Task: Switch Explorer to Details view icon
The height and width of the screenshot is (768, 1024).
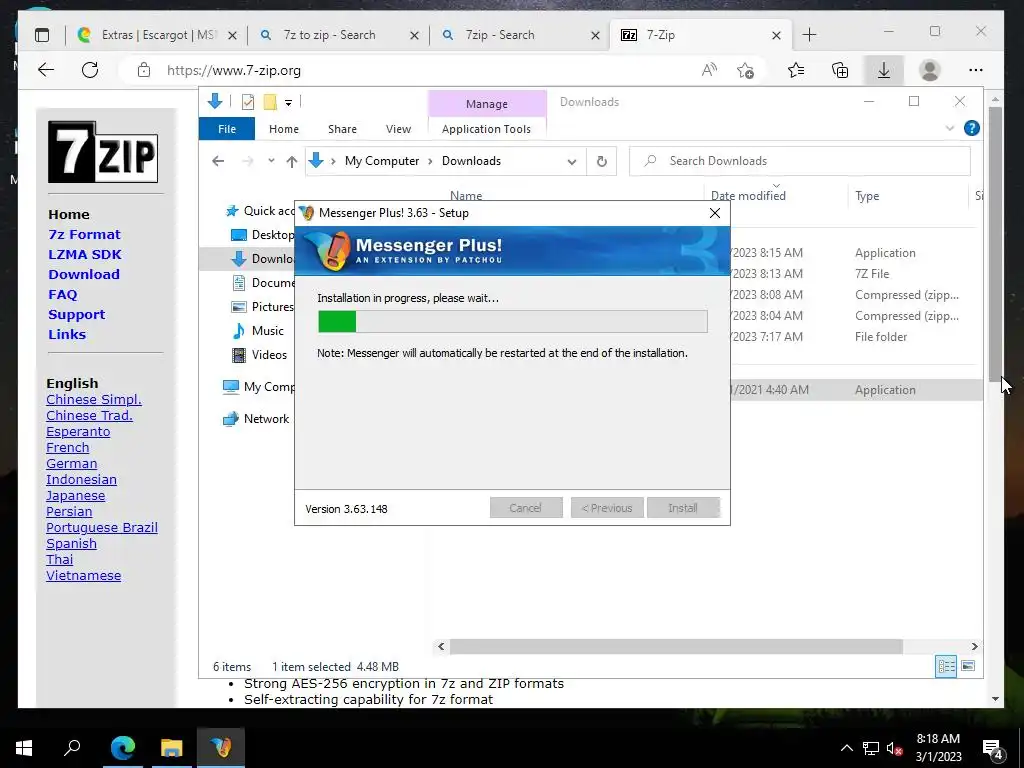Action: (946, 666)
